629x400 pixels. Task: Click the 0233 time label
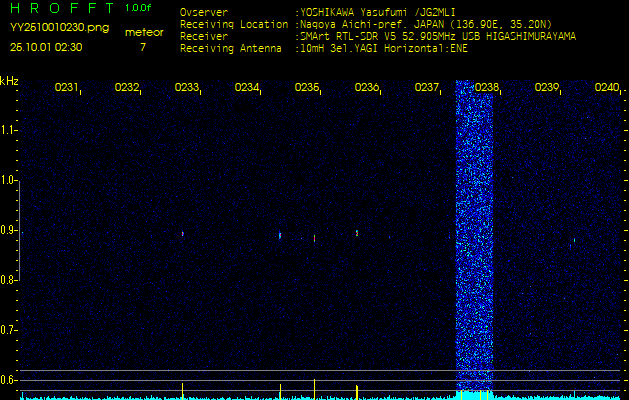point(187,88)
